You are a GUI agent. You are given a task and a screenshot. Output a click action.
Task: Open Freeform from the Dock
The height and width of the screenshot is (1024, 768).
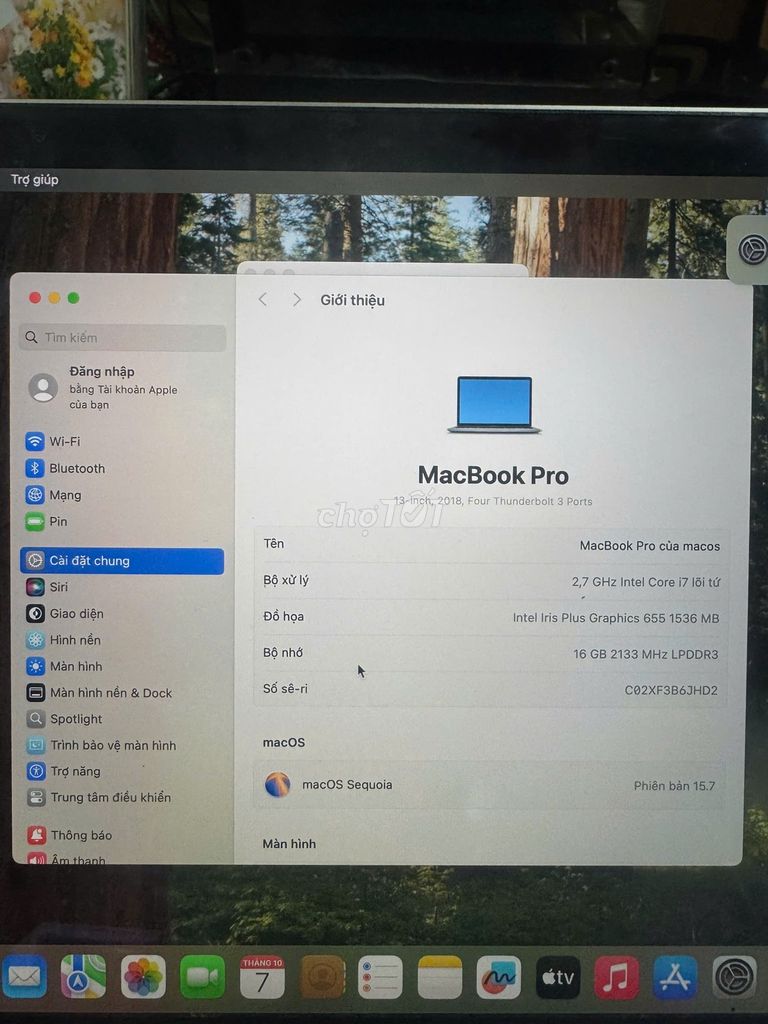click(x=498, y=977)
